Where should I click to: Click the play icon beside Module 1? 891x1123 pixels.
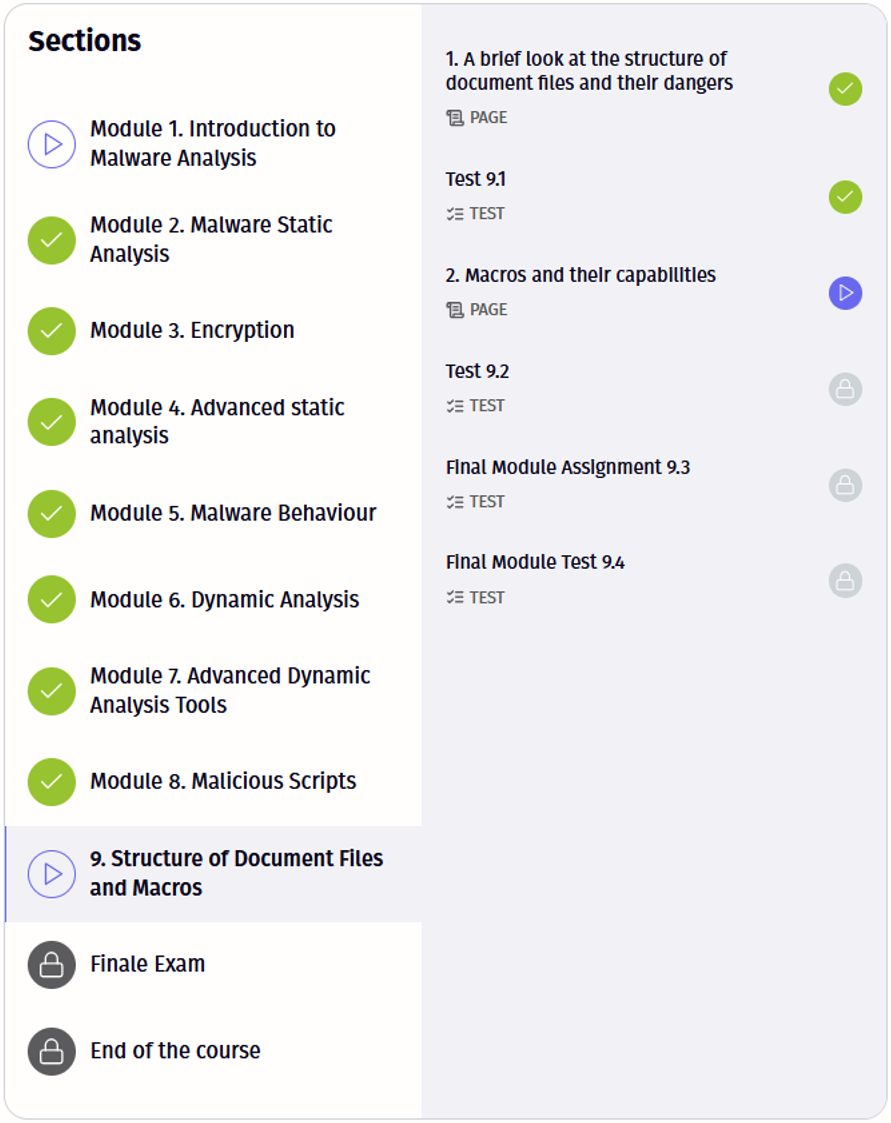52,144
